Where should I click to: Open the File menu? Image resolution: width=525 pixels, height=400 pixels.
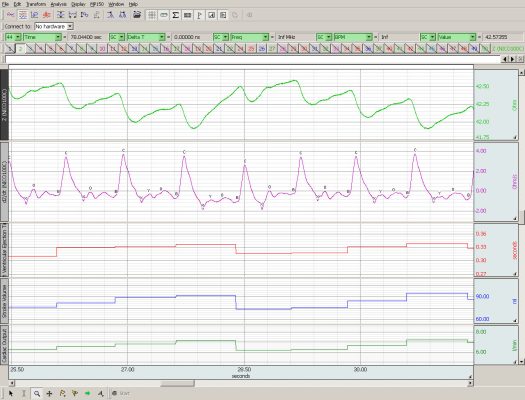coord(5,4)
